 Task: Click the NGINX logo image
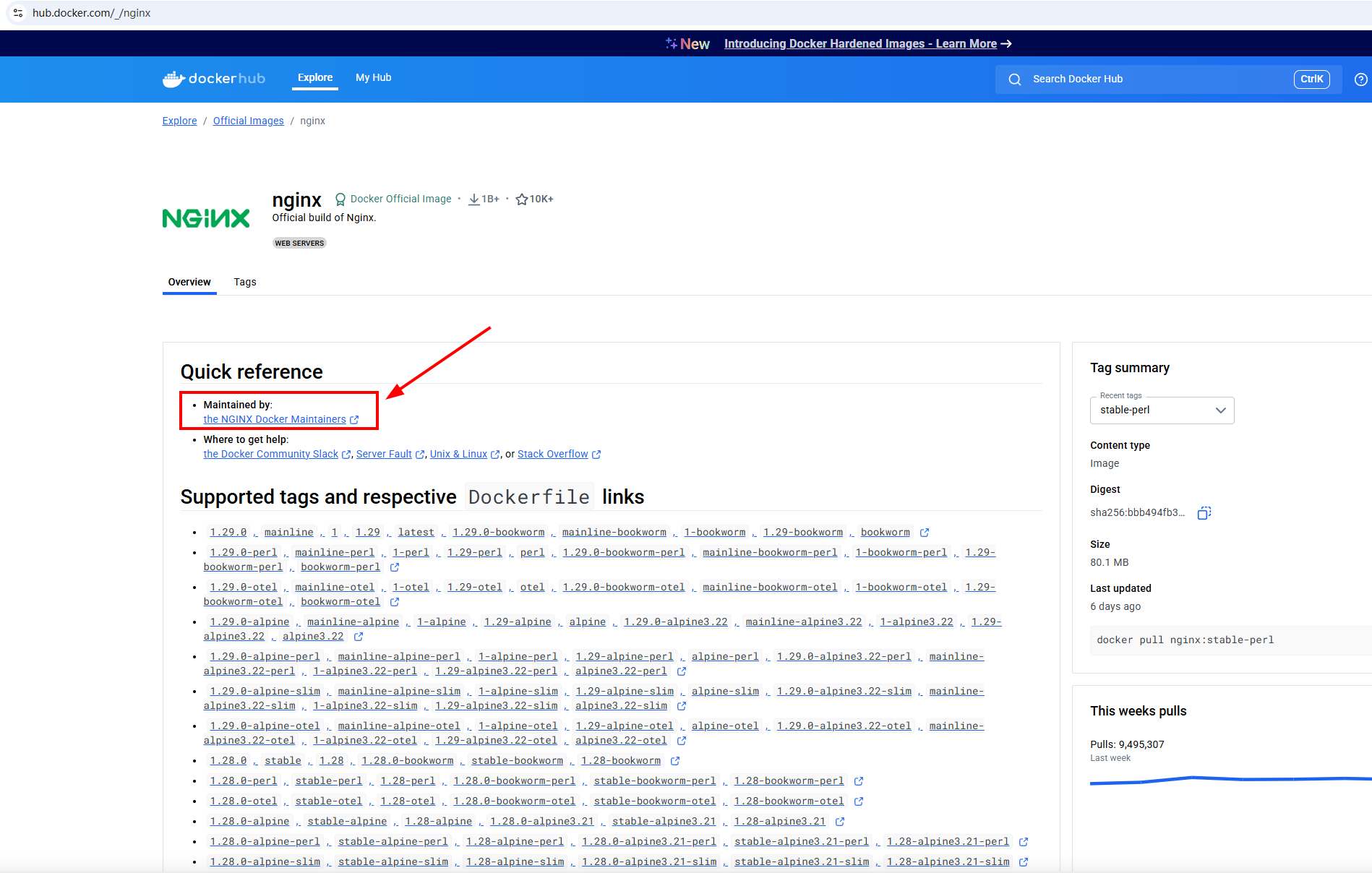206,218
